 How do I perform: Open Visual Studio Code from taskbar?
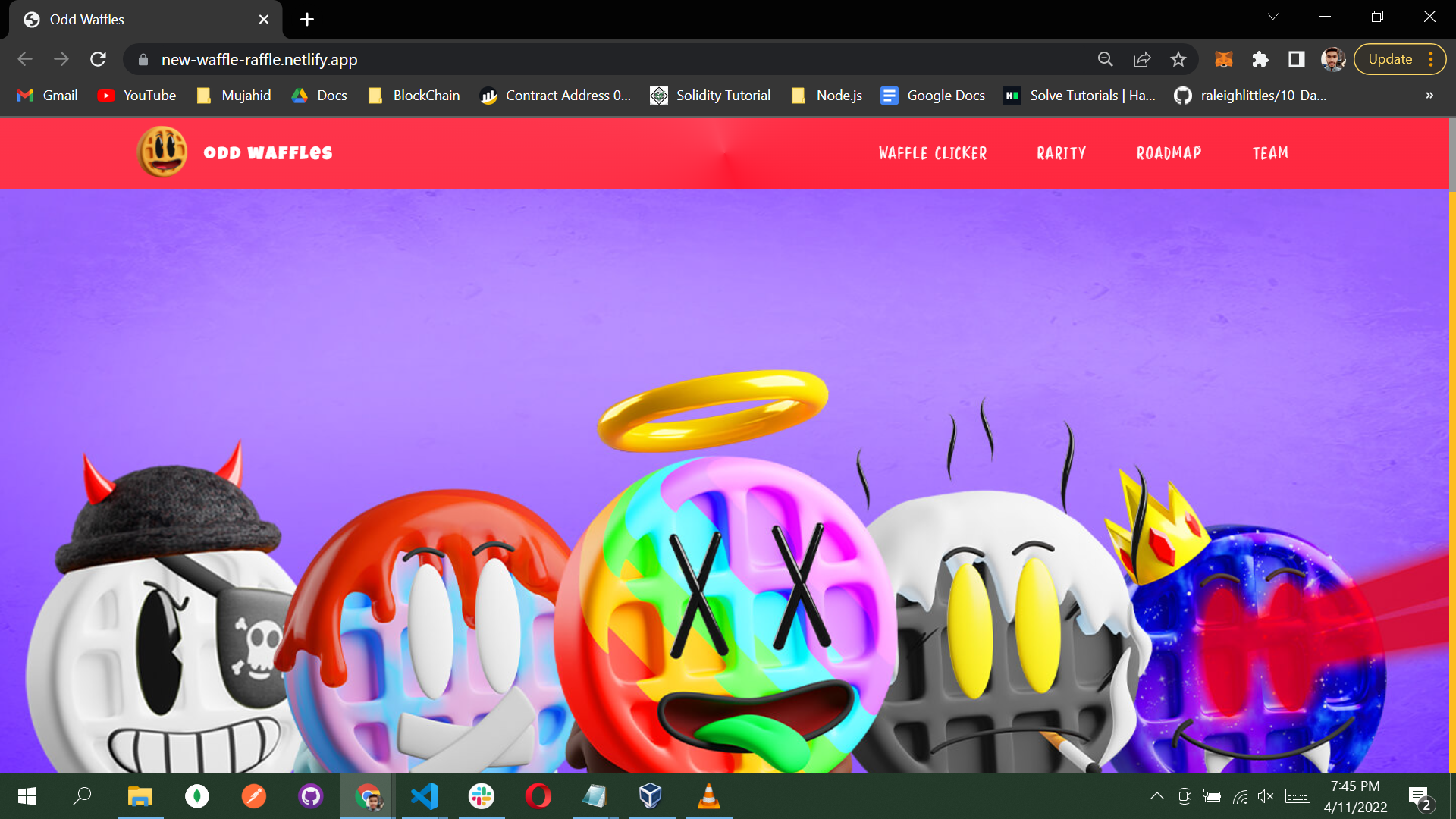click(x=425, y=796)
